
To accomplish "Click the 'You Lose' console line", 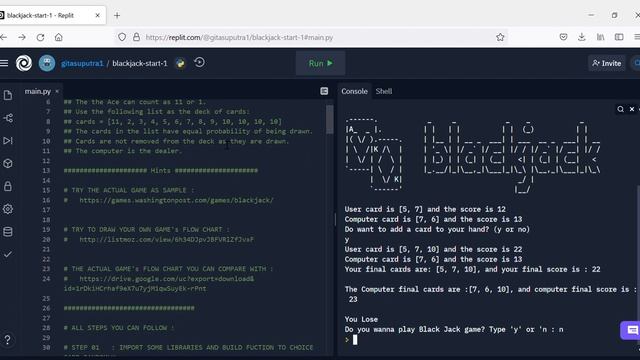I will 361,319.
